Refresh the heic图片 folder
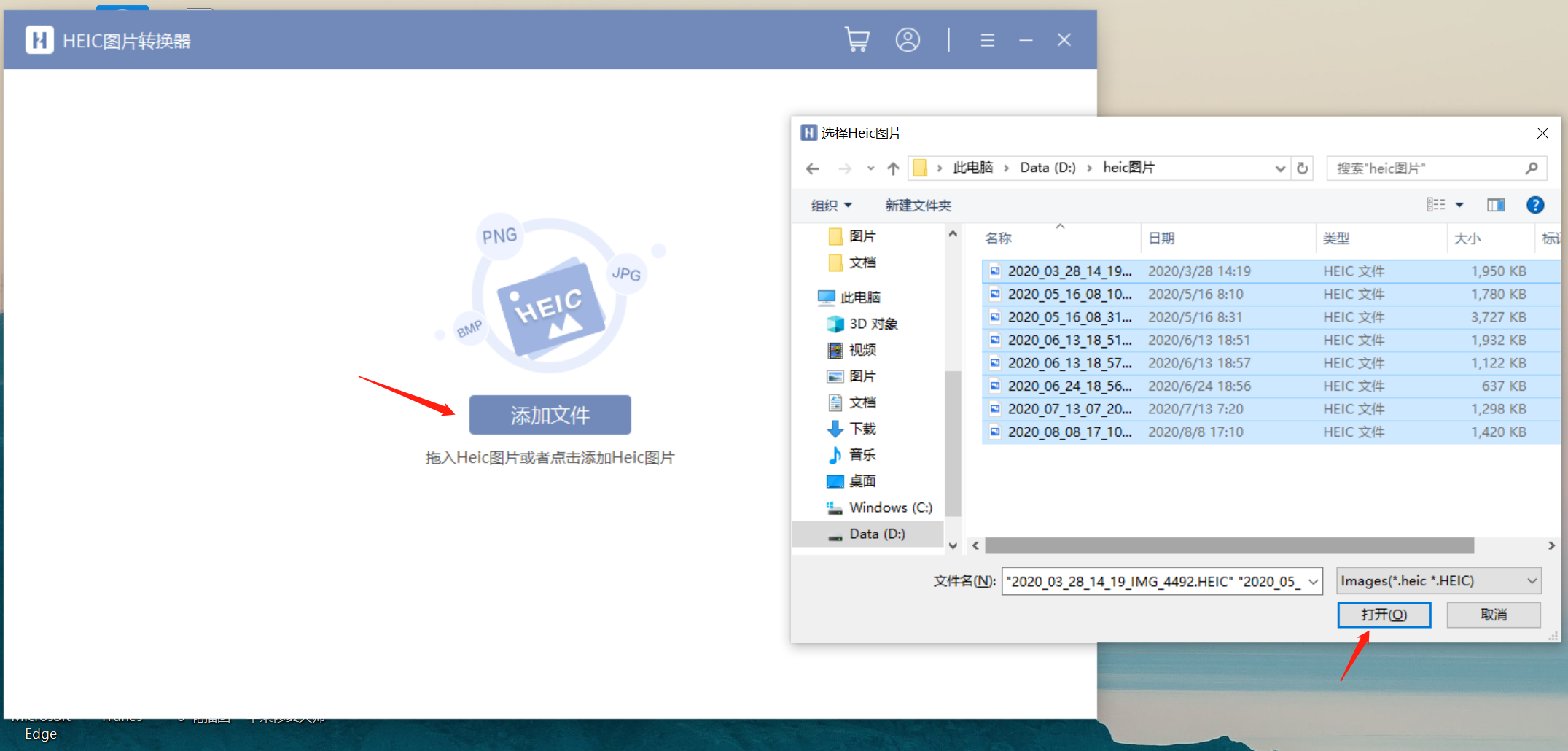 [1303, 168]
